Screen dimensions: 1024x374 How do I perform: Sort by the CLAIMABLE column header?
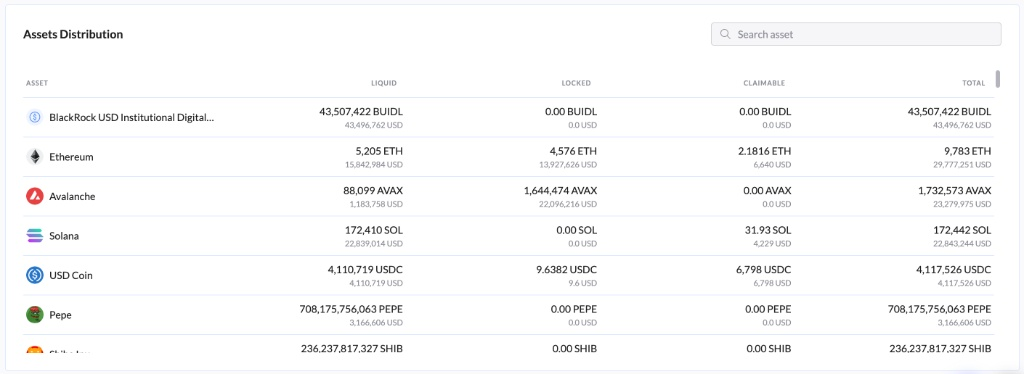pos(764,84)
